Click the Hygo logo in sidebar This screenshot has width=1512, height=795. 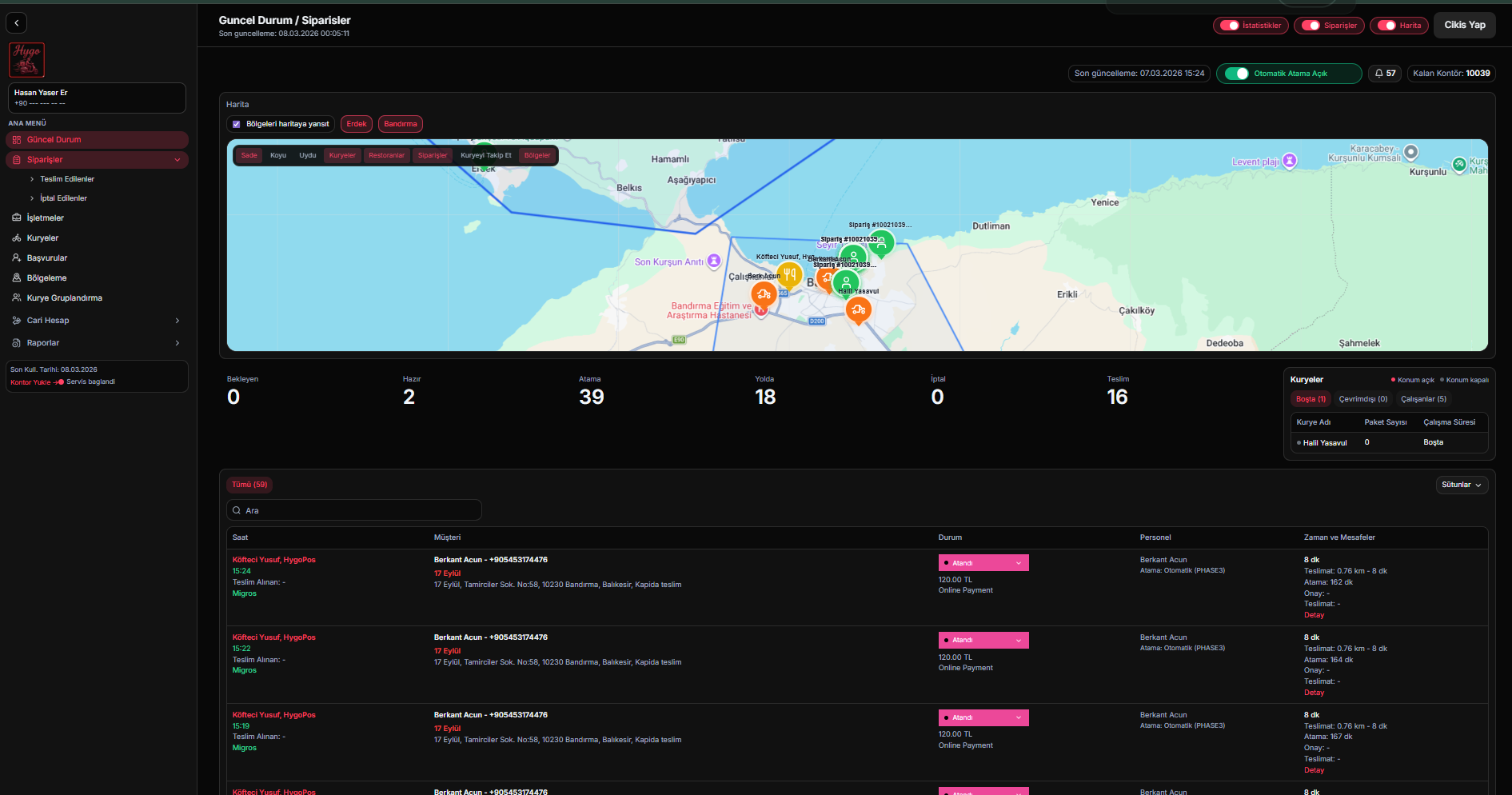click(26, 60)
